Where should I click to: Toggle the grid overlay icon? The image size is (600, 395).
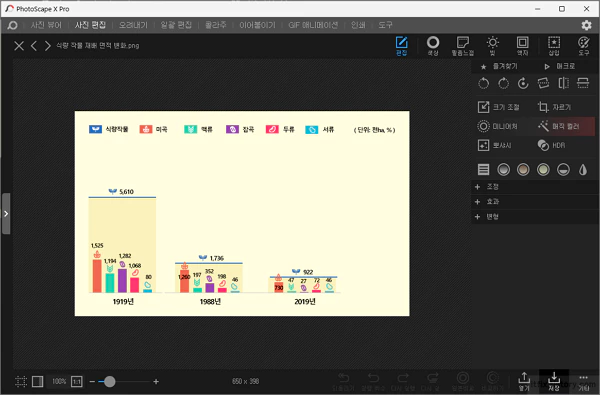tap(21, 381)
